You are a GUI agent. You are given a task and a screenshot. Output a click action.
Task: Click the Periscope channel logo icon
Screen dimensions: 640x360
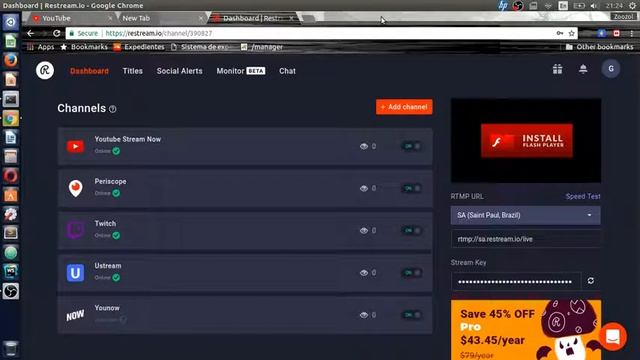(x=76, y=188)
